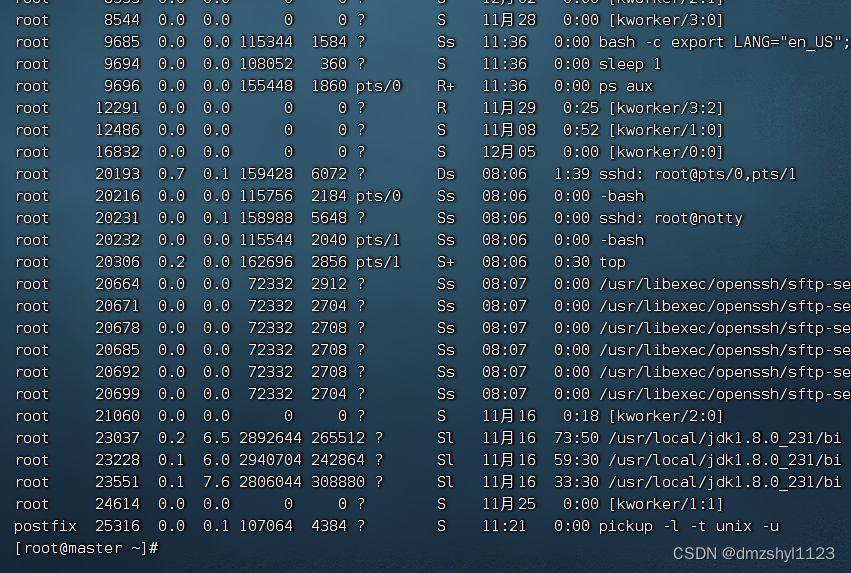Select PID 23037 of the jdk process

(x=117, y=438)
